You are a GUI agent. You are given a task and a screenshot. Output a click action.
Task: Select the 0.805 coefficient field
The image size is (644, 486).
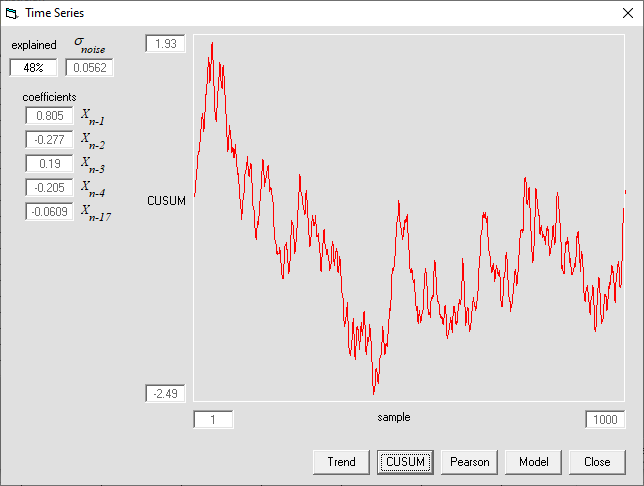coord(50,116)
